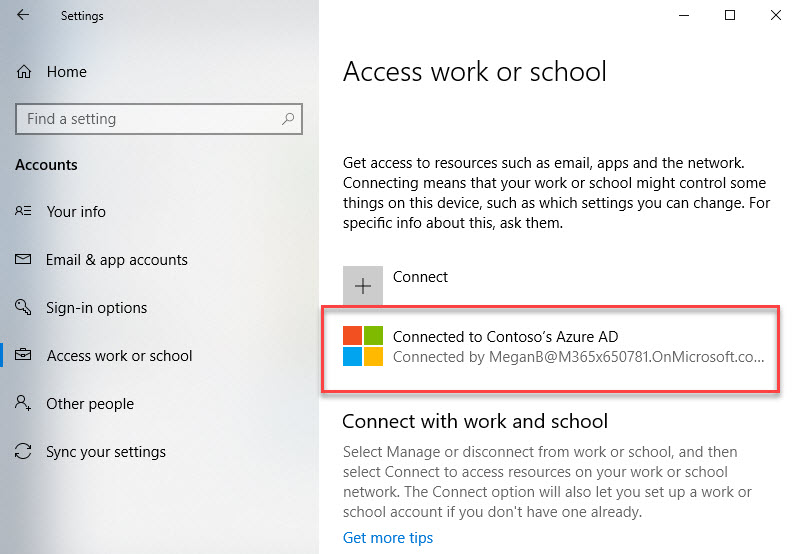Image resolution: width=793 pixels, height=554 pixels.
Task: Select Sync your settings menu item
Action: pos(106,451)
